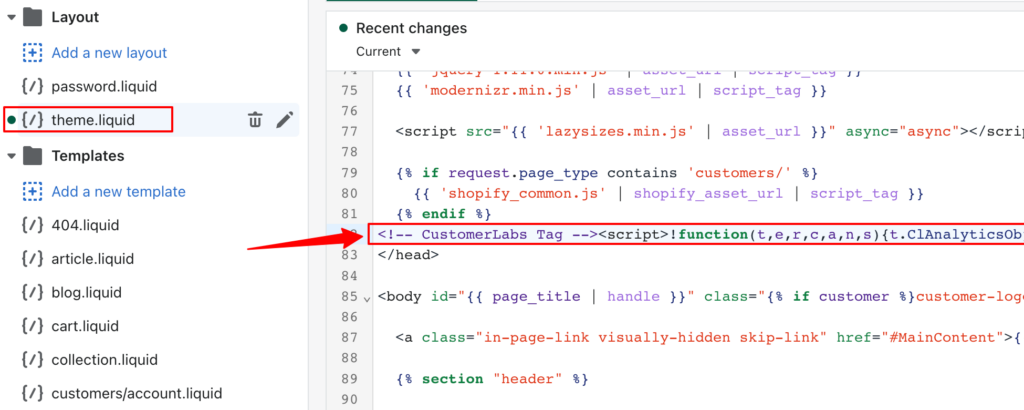The width and height of the screenshot is (1024, 410).
Task: Click line number 79 in the gutter
Action: pos(349,173)
